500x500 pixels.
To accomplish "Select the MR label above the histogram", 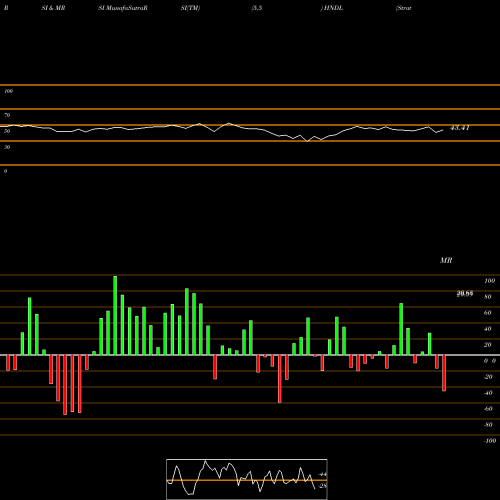I will 446,260.
